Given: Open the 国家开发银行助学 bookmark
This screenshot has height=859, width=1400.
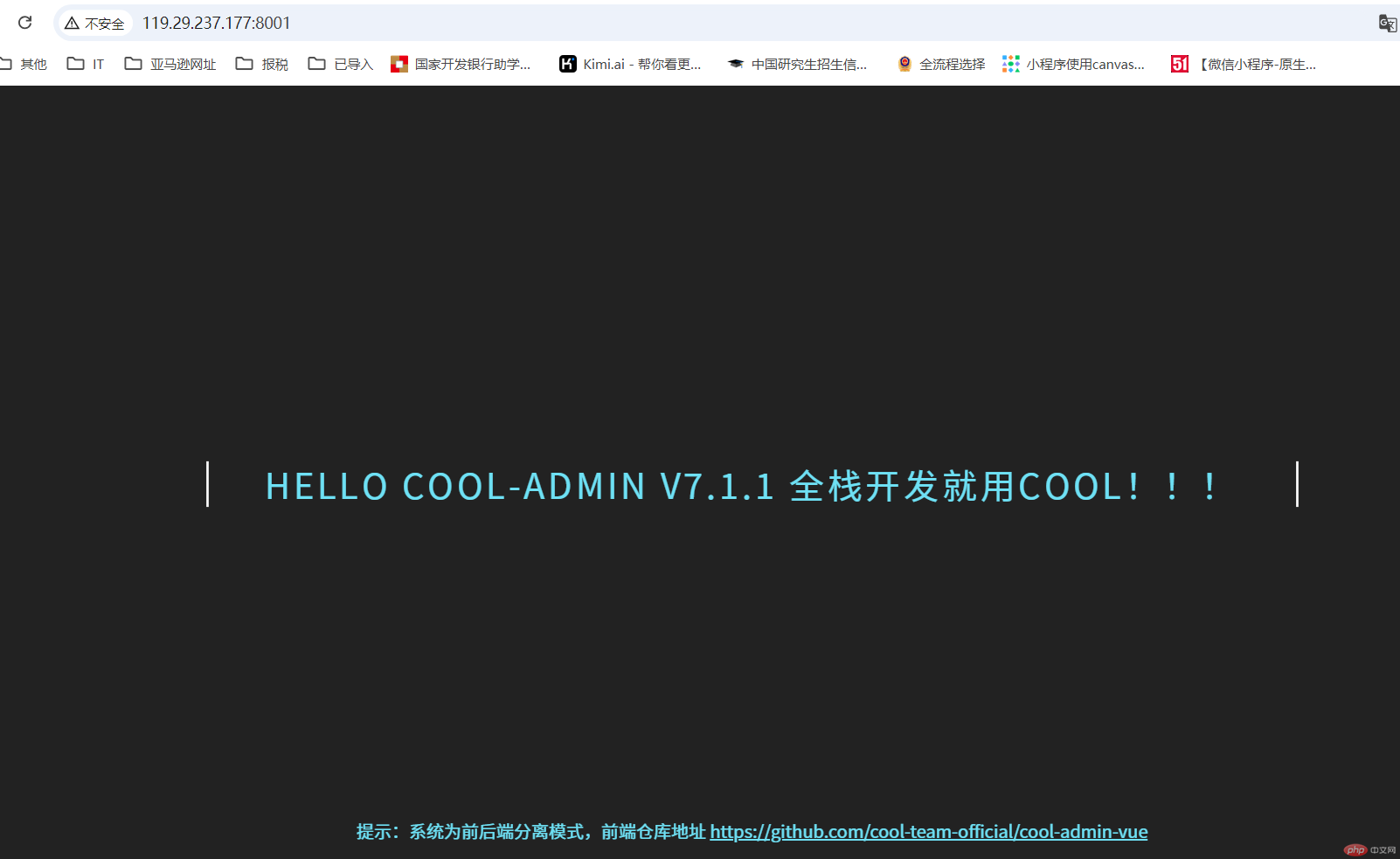Looking at the screenshot, I should pyautogui.click(x=461, y=64).
